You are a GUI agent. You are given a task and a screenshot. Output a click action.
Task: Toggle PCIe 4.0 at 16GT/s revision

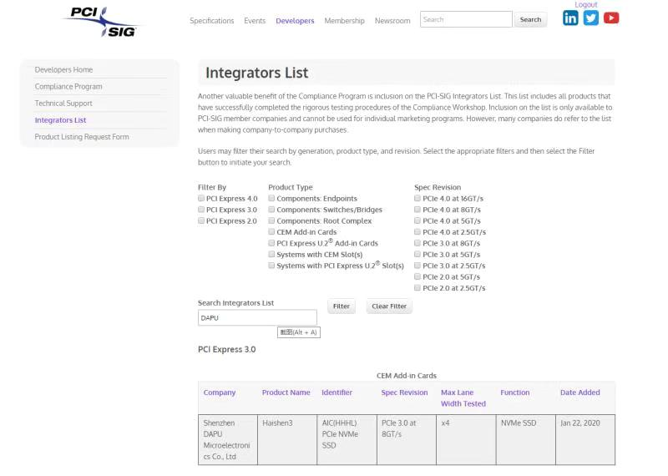pyautogui.click(x=418, y=198)
